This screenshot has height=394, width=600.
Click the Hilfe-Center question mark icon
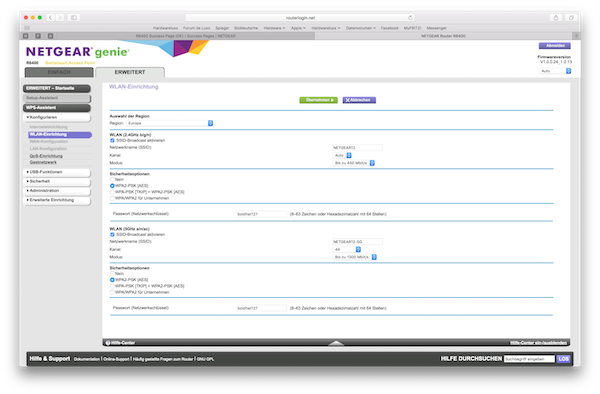coord(108,343)
